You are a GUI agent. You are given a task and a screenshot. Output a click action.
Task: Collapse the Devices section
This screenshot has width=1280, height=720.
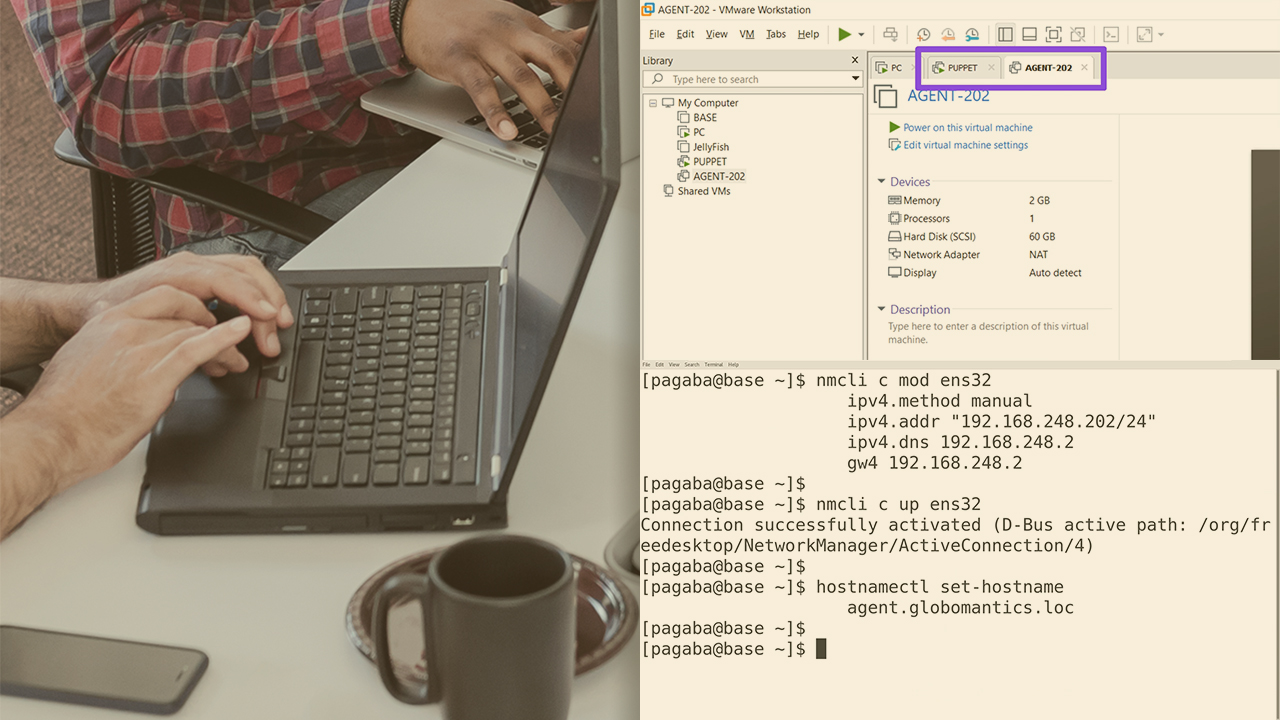(x=883, y=181)
